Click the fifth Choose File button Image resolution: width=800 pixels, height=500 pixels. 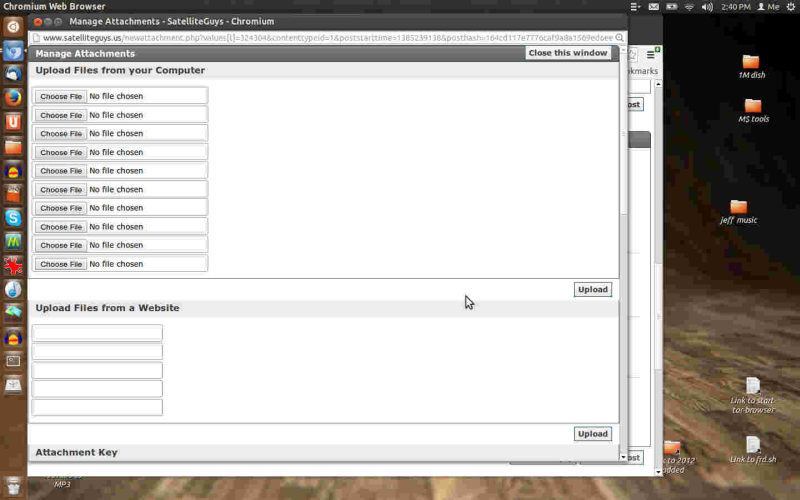click(61, 171)
